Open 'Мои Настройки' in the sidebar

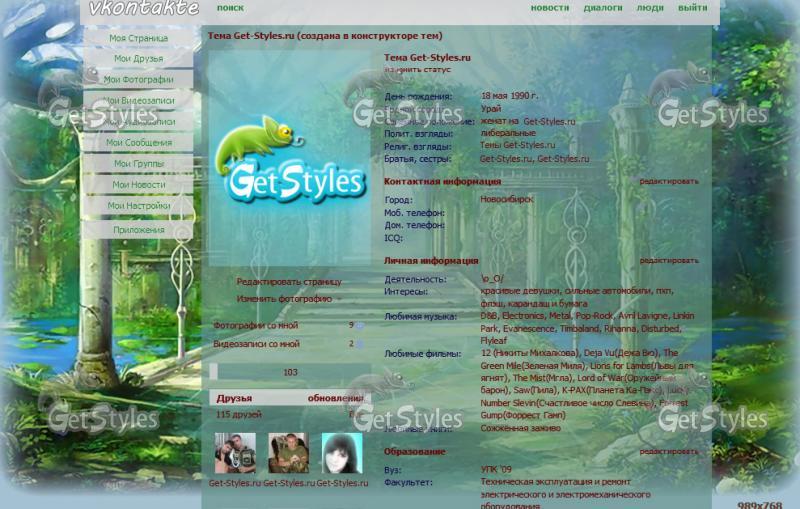coord(138,206)
